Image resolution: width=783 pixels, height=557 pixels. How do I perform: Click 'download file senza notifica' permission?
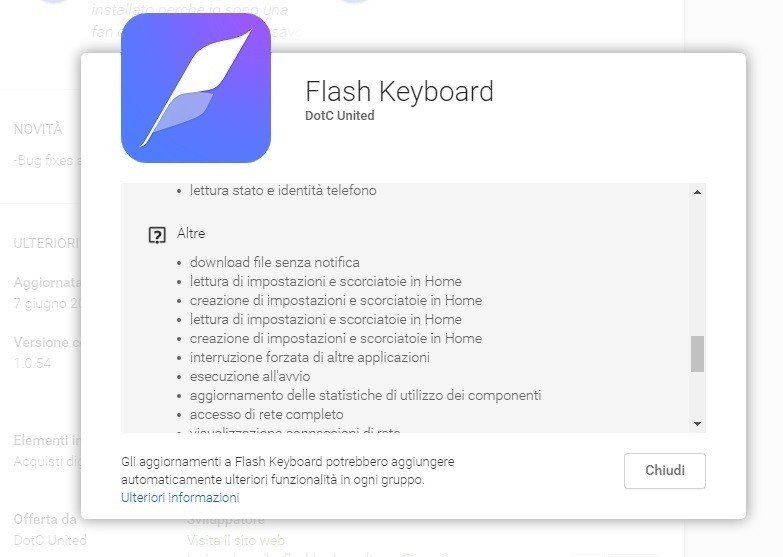(275, 262)
